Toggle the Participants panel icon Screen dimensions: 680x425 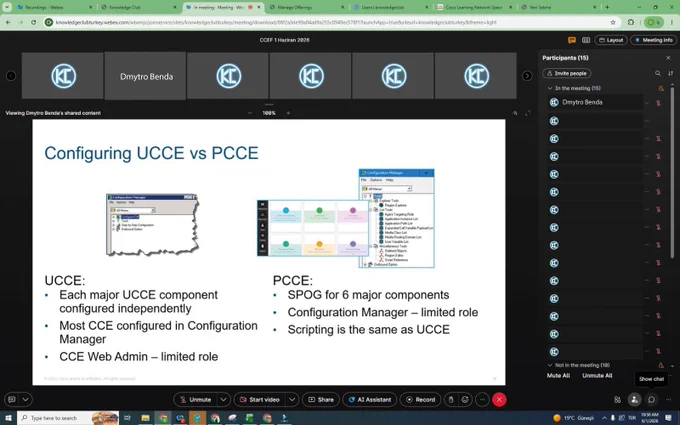[x=634, y=399]
